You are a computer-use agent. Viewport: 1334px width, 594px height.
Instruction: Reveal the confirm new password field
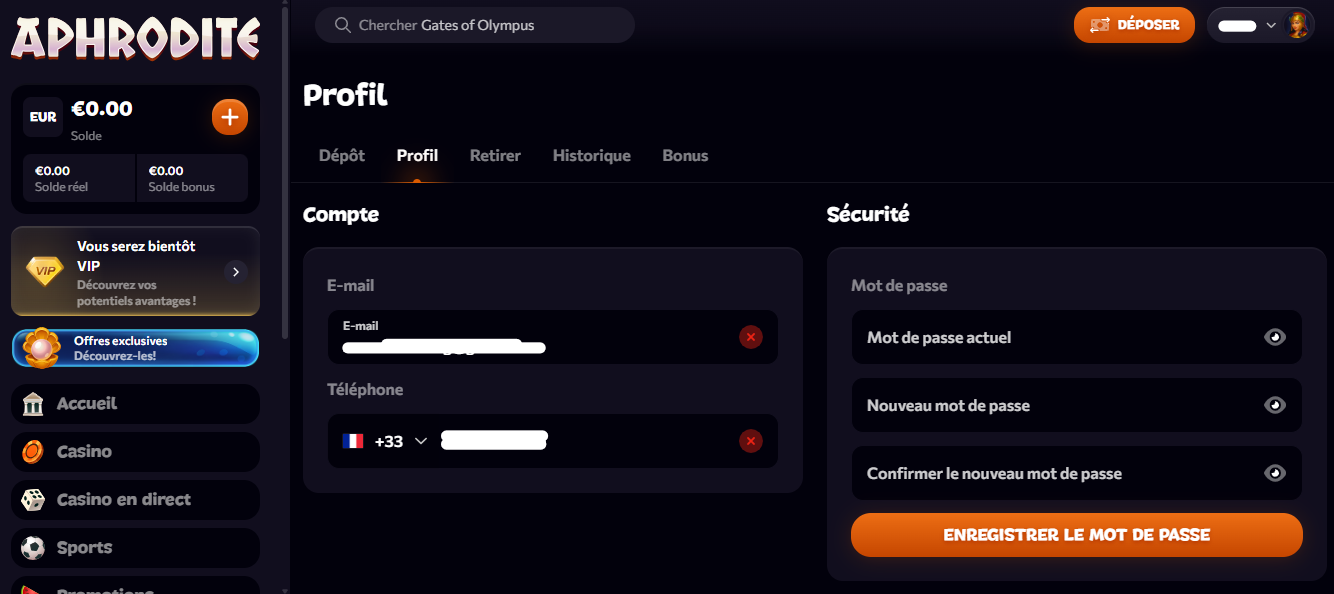pos(1274,473)
